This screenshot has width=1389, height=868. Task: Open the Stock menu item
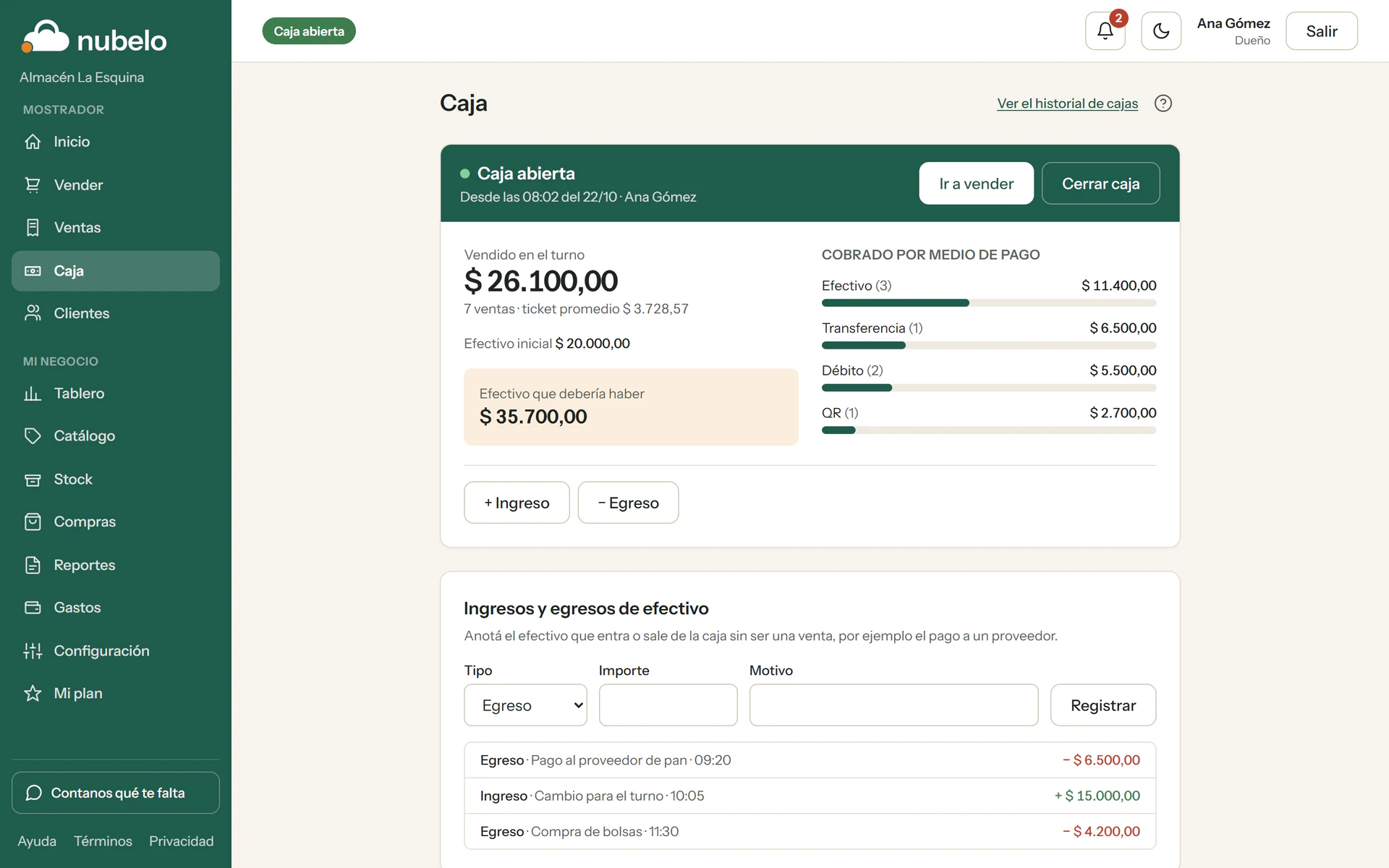click(x=116, y=480)
